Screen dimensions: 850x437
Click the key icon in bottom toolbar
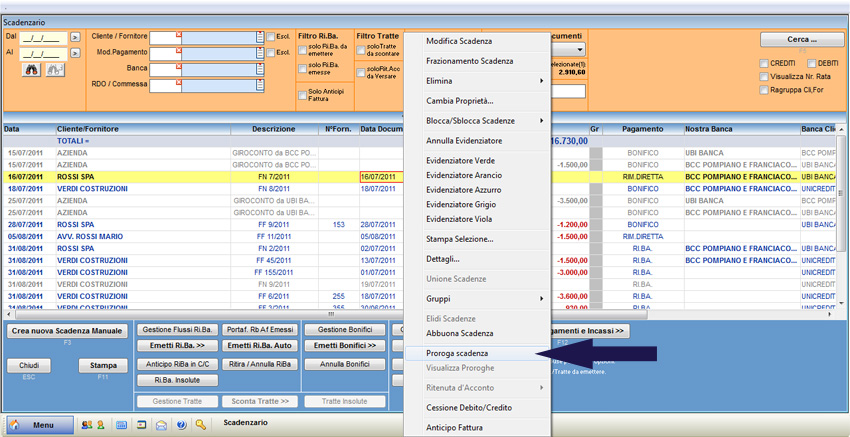[201, 425]
